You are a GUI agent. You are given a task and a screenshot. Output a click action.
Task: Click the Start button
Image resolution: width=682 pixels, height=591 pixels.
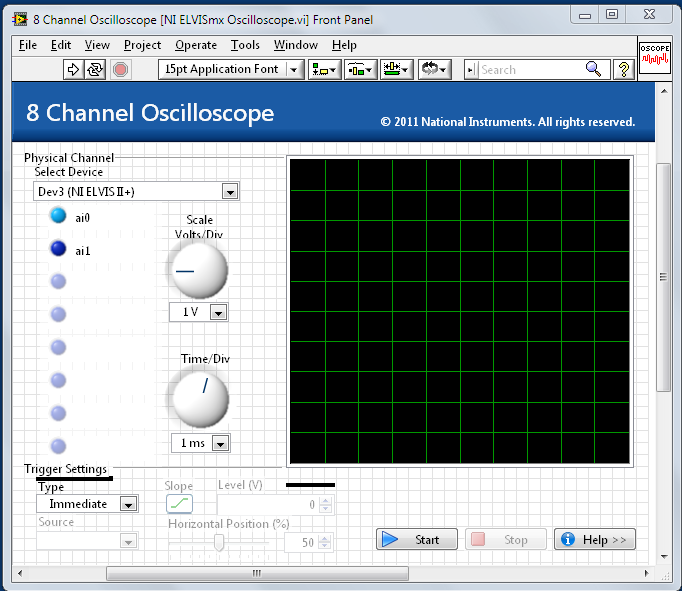point(417,539)
